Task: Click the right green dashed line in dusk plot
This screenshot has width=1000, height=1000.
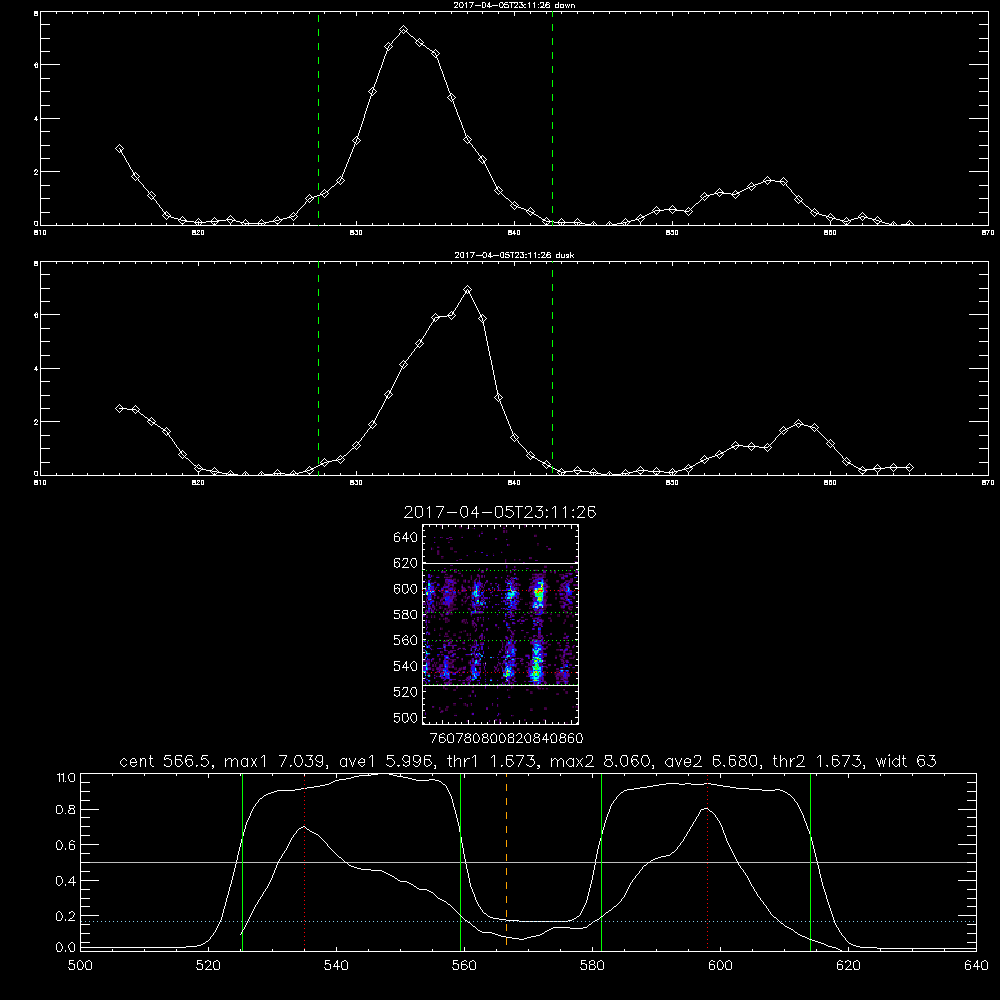Action: pos(552,369)
